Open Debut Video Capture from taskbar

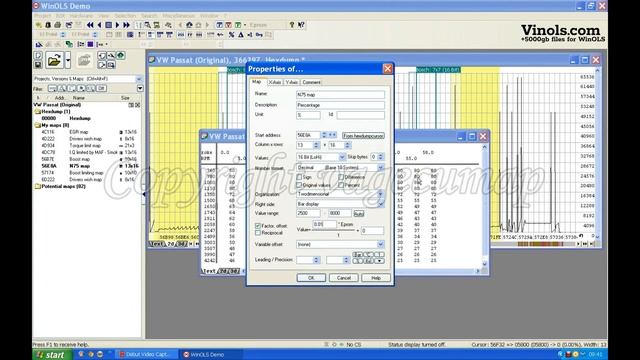click(x=147, y=355)
